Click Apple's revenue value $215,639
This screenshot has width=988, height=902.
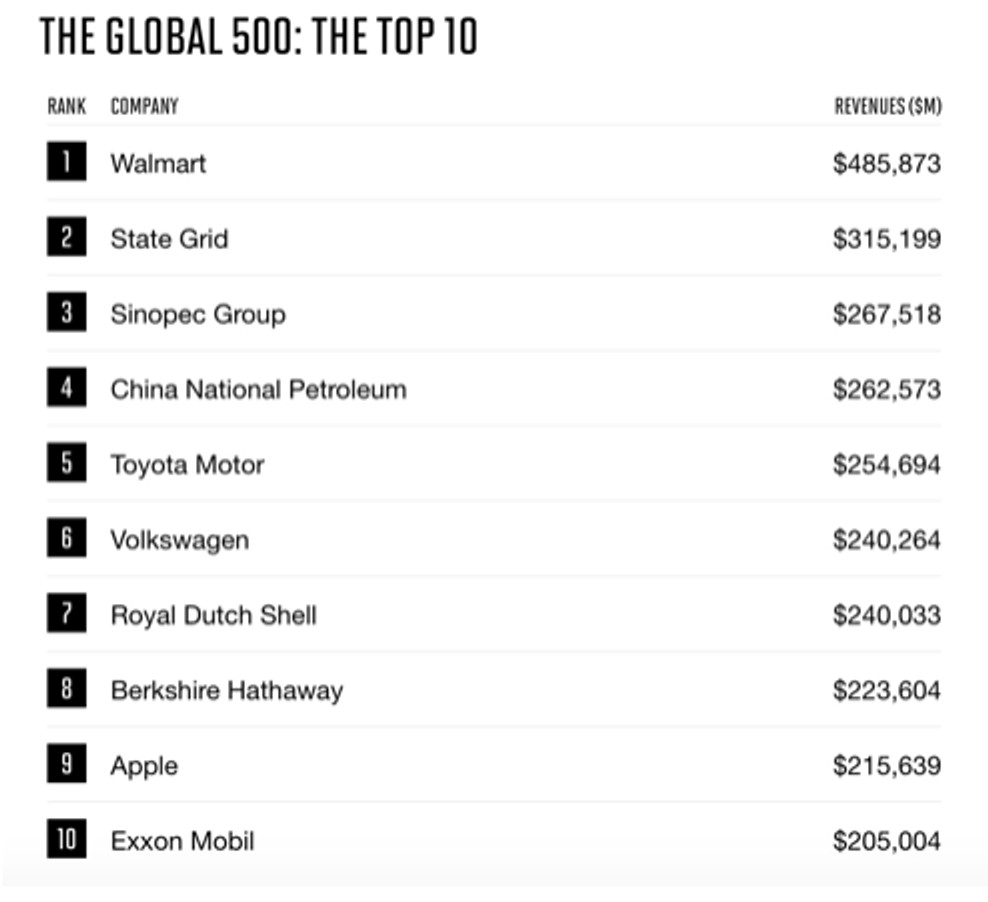pyautogui.click(x=887, y=766)
